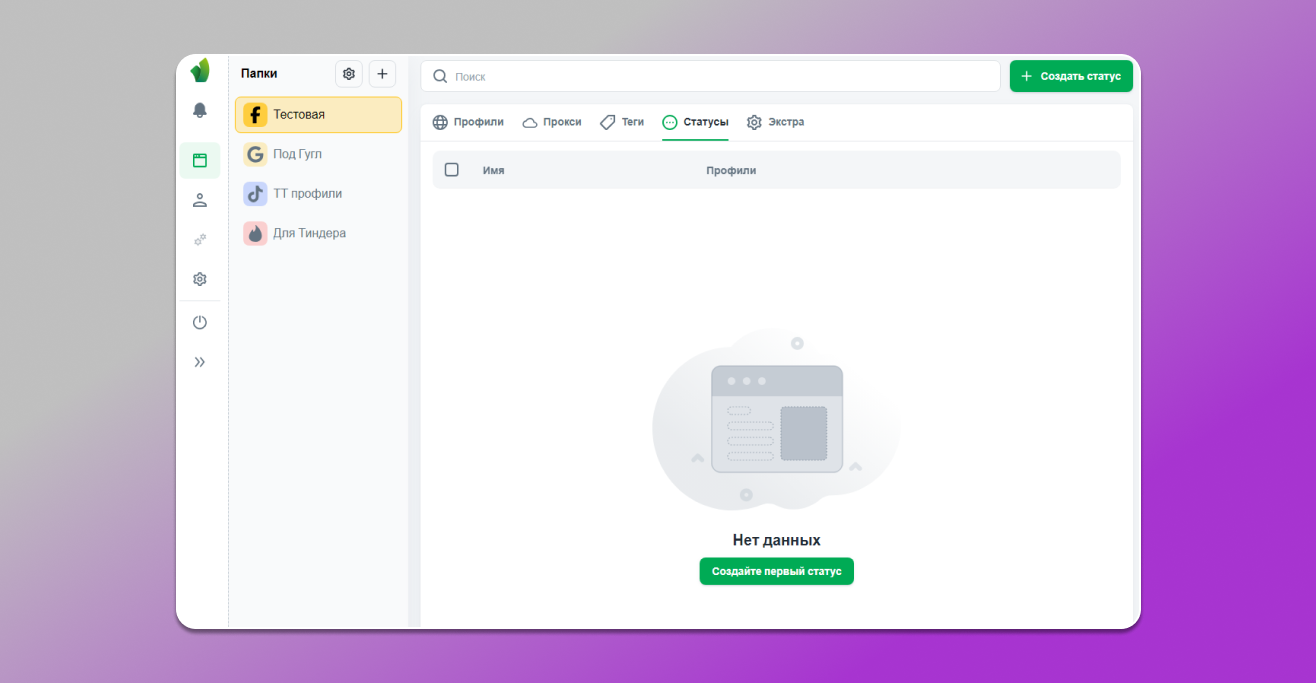Viewport: 1316px width, 683px height.
Task: Toggle the select-all checkbox in table header
Action: (x=452, y=170)
